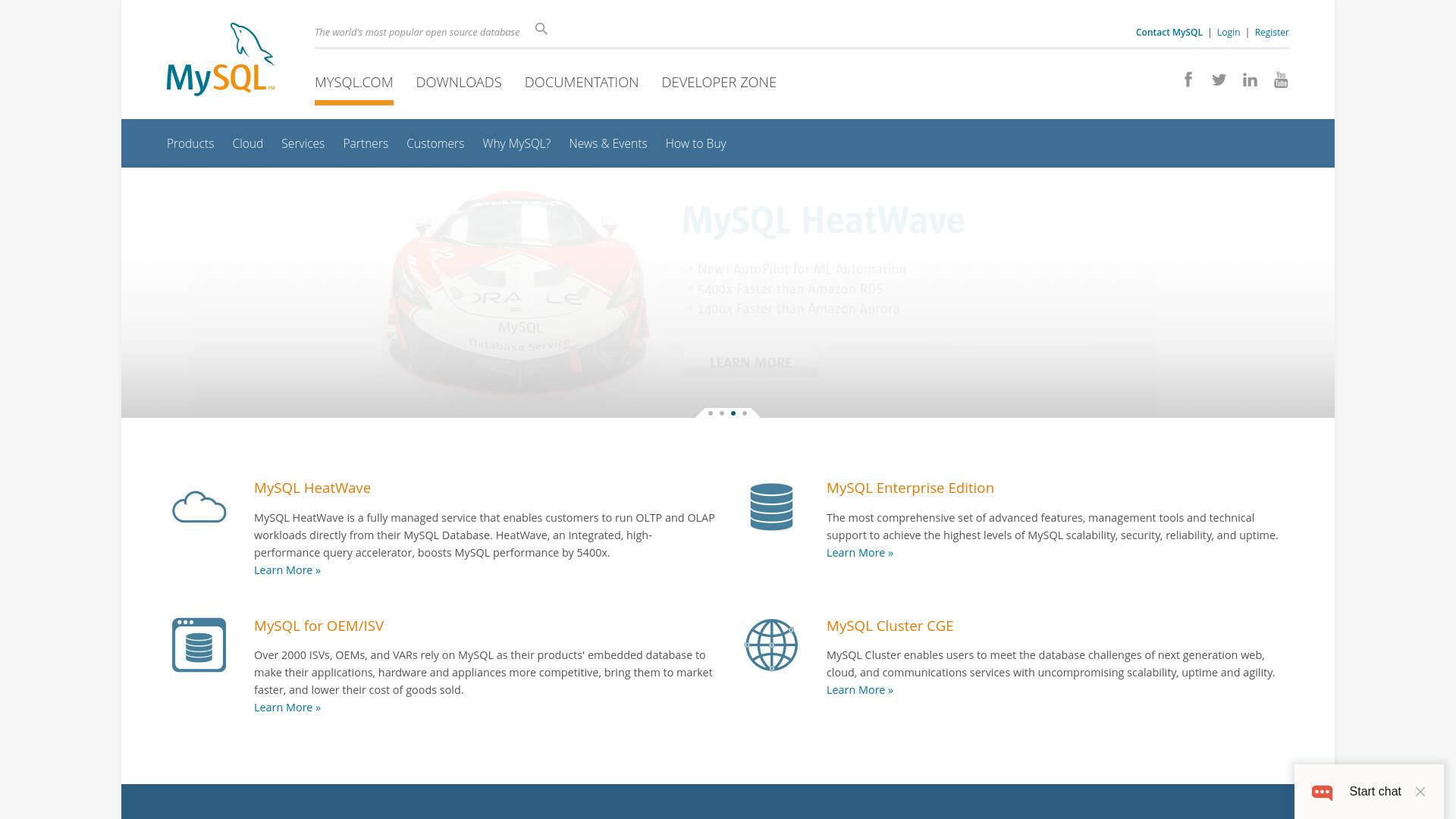Close the Start chat widget
This screenshot has width=1456, height=819.
[1420, 792]
